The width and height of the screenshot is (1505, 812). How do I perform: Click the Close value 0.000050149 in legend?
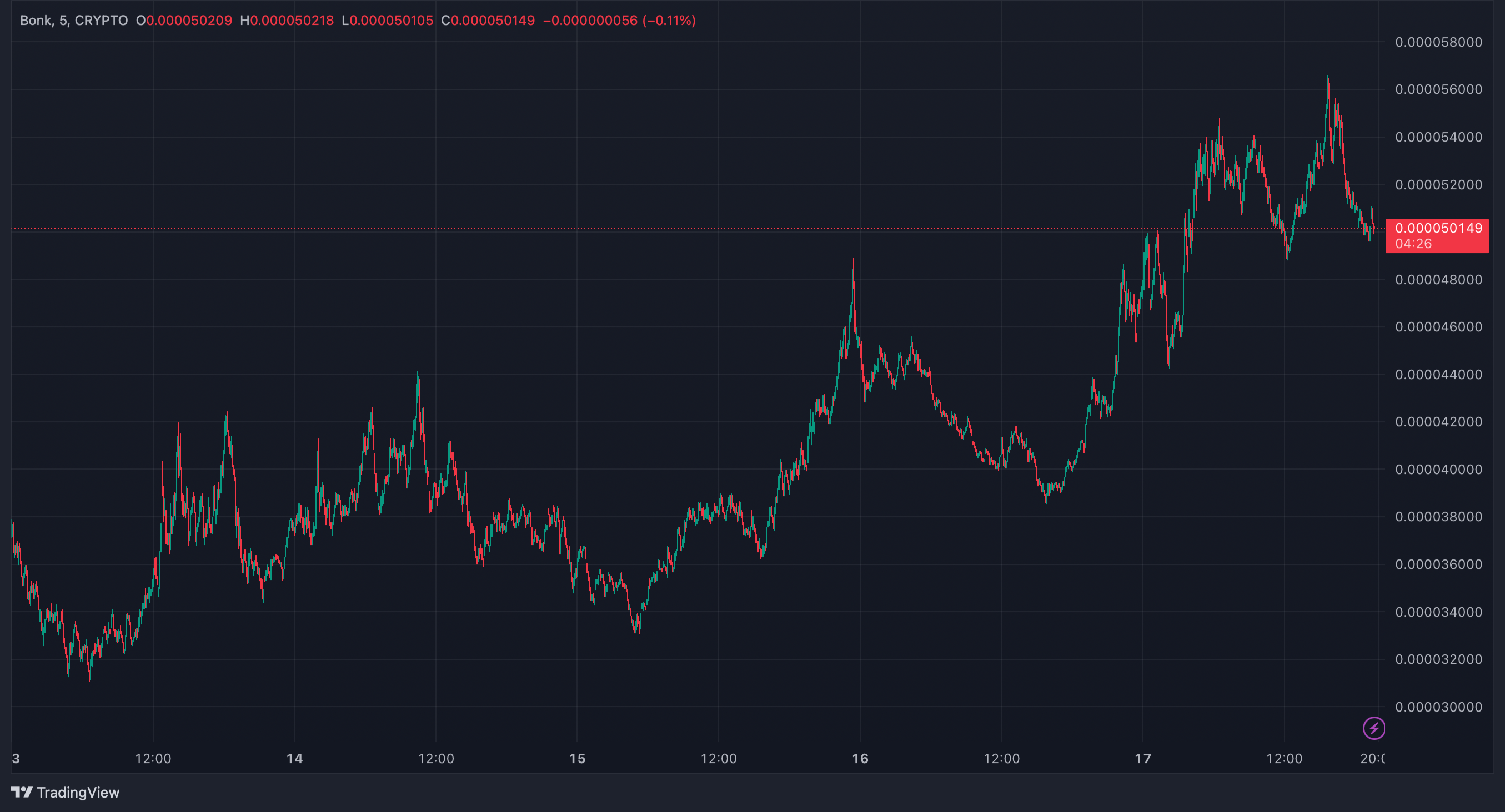coord(493,21)
